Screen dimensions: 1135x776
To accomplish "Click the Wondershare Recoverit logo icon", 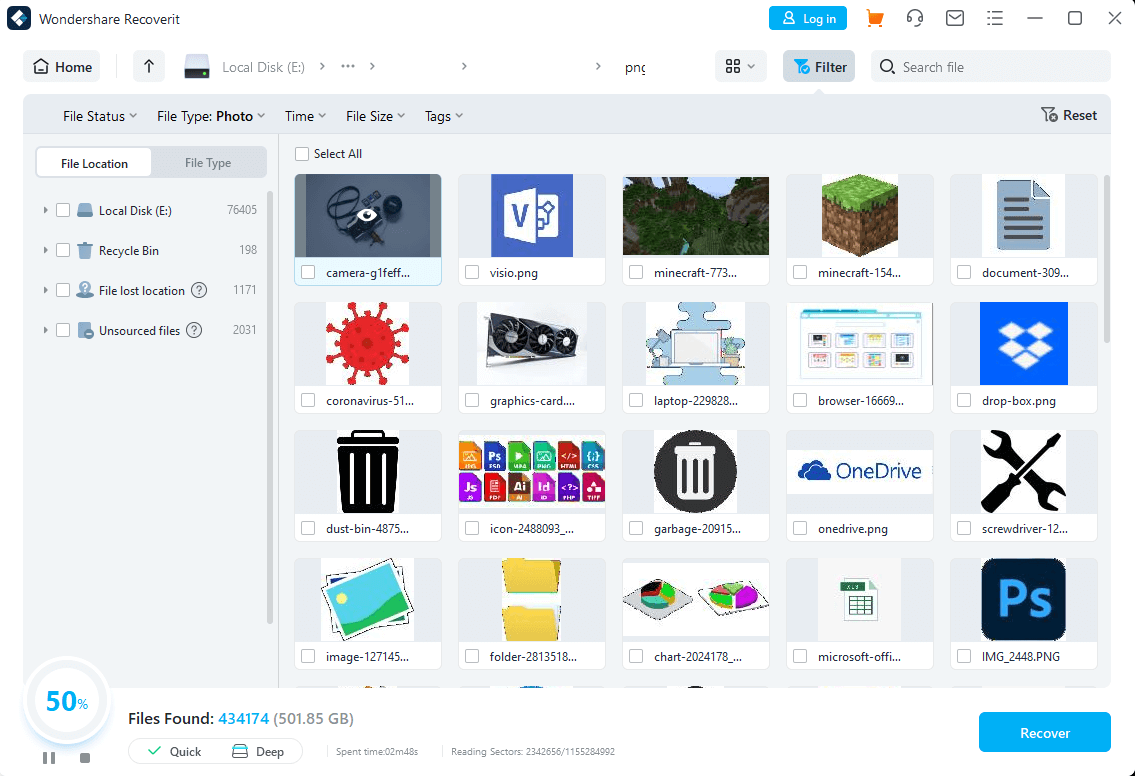I will tap(19, 18).
